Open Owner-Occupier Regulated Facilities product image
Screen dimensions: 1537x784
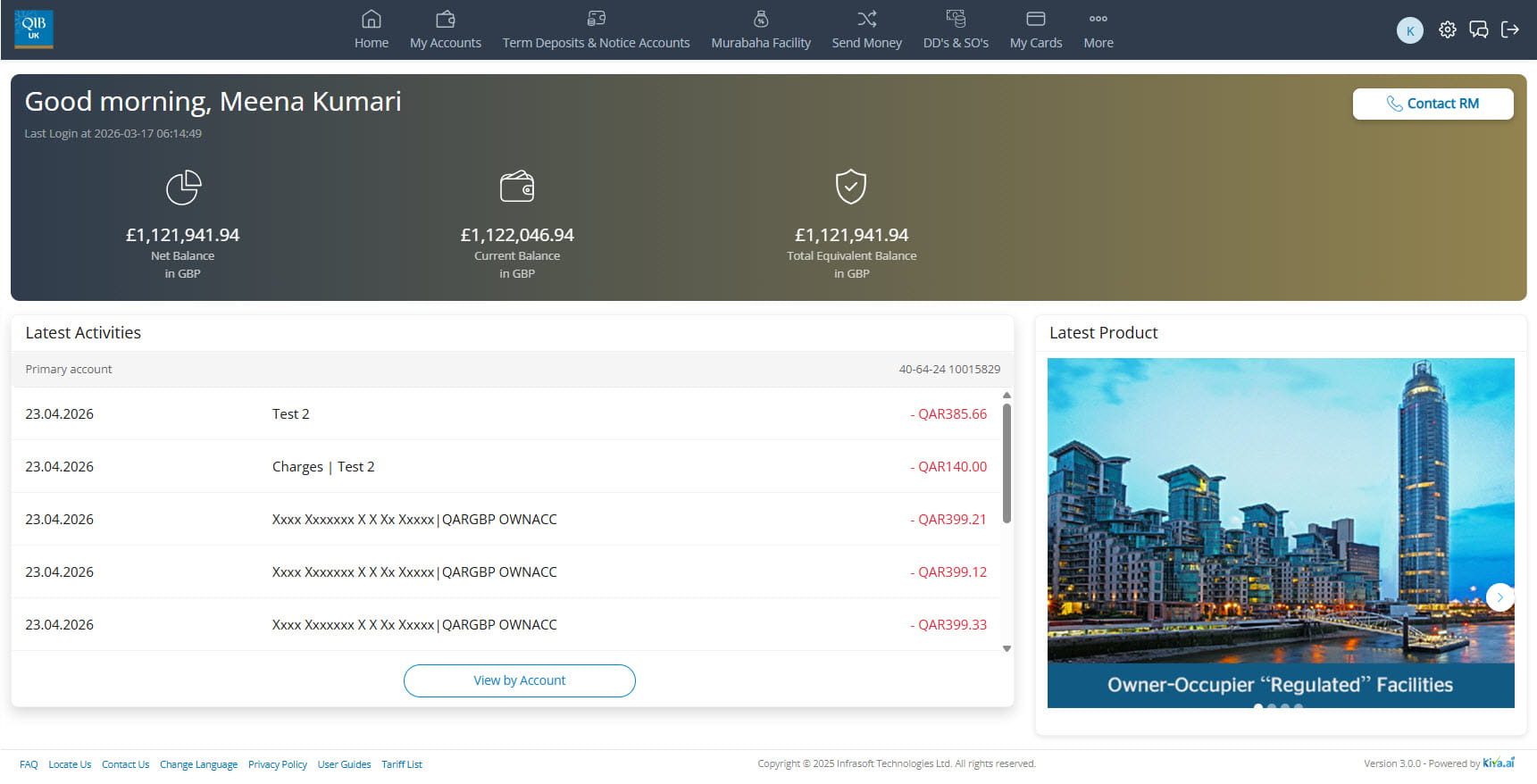click(1281, 532)
